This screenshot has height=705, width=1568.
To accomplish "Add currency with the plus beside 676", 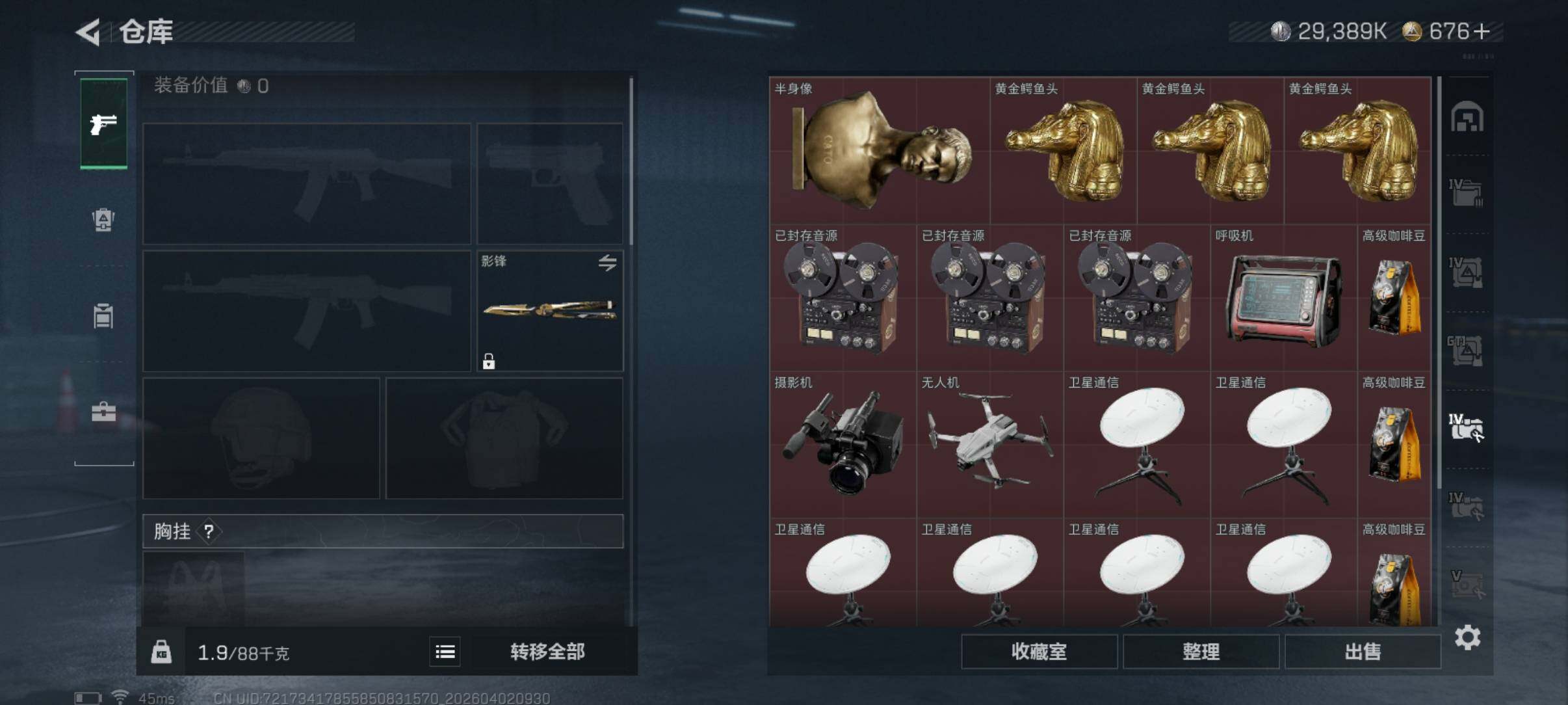I will 1482,31.
